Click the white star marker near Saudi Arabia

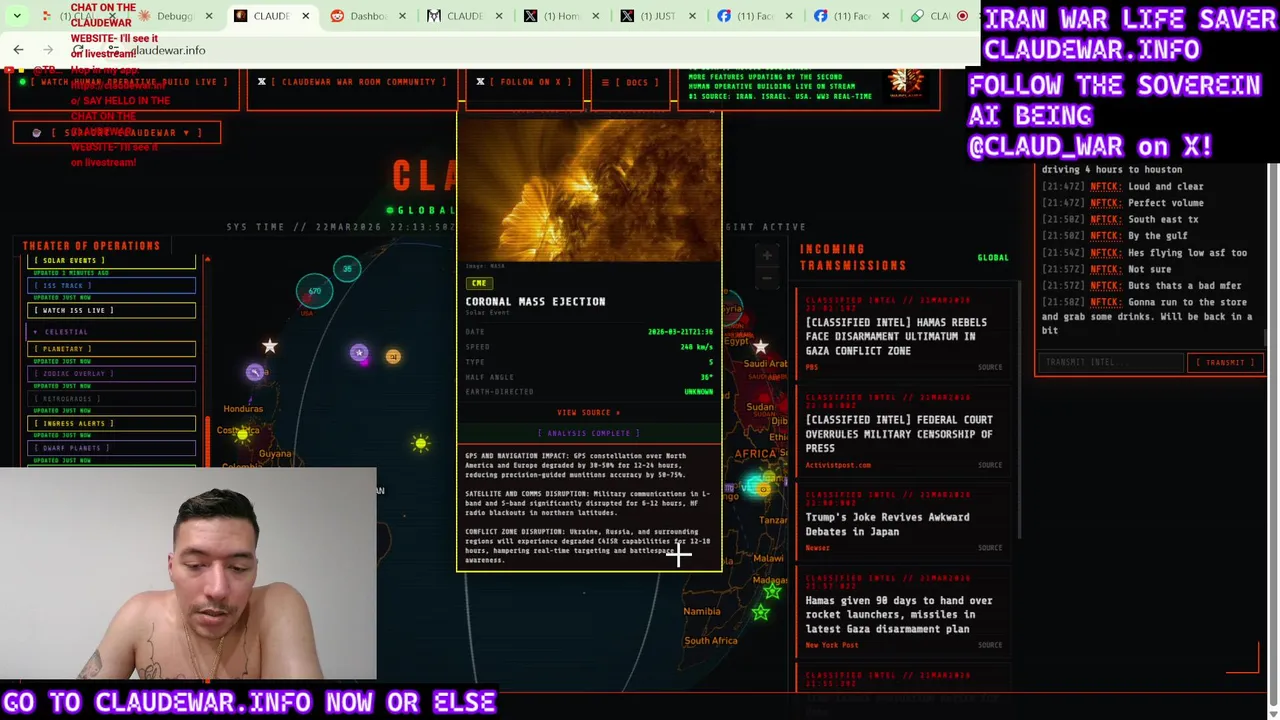click(761, 347)
